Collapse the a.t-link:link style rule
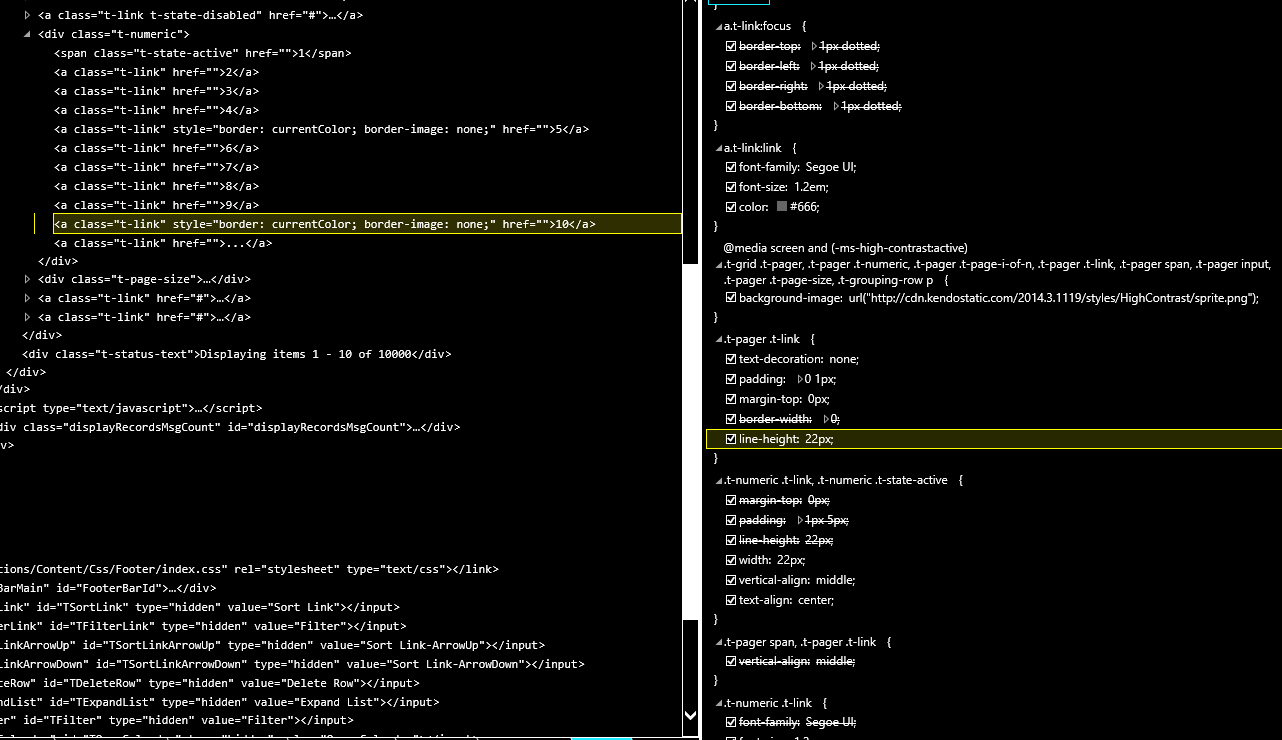 [719, 148]
